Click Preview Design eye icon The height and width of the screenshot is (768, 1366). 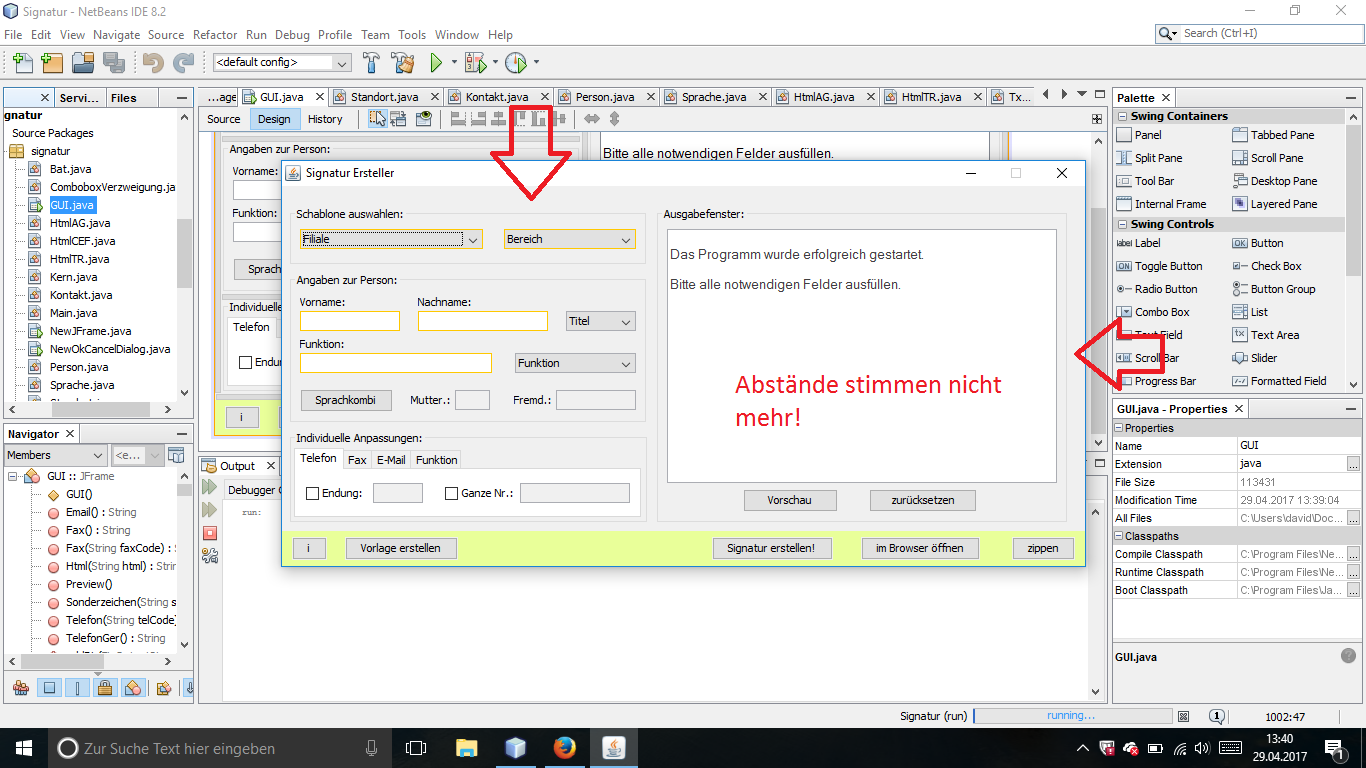tap(424, 119)
